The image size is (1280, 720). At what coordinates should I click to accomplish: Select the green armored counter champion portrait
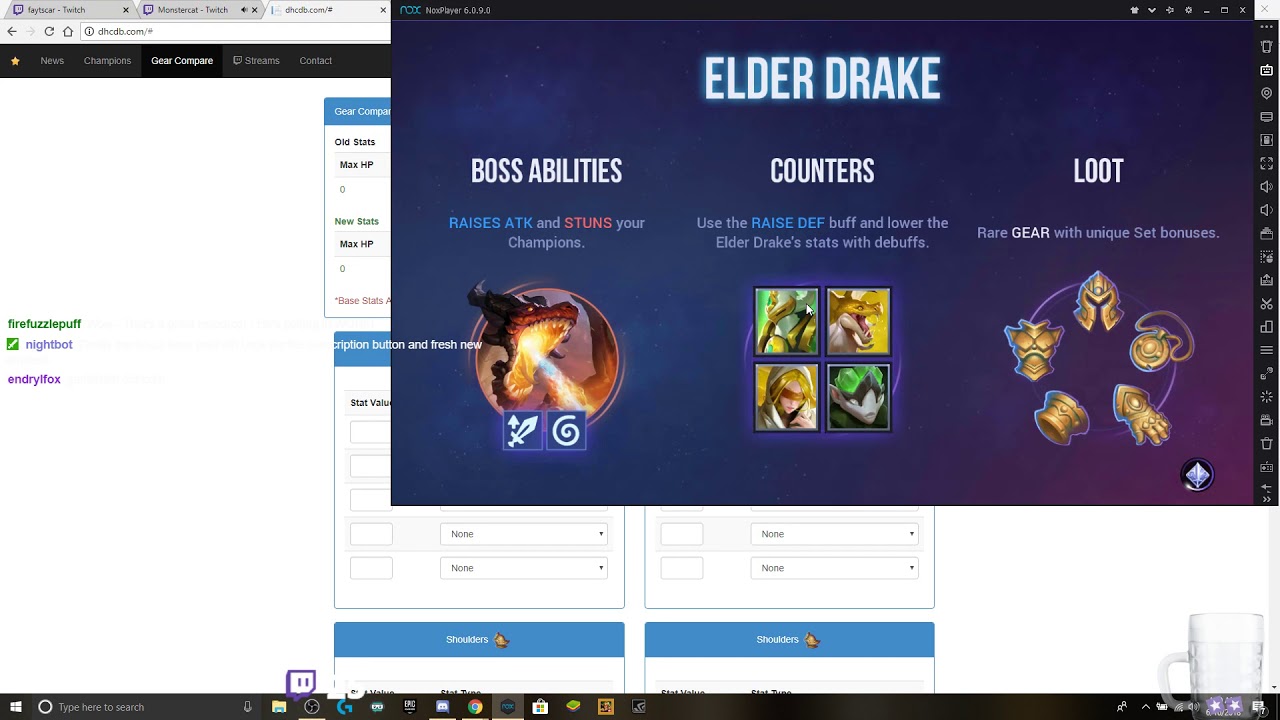tap(786, 322)
